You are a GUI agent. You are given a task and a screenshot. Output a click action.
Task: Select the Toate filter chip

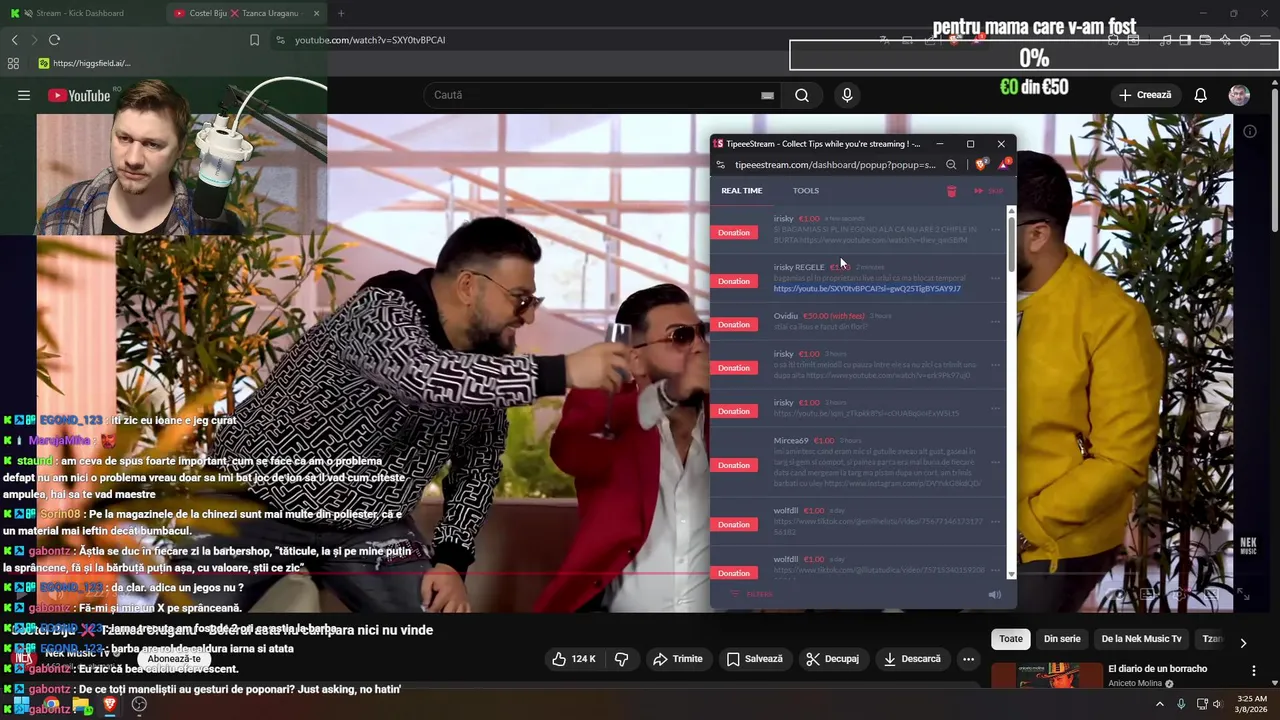coord(1011,639)
